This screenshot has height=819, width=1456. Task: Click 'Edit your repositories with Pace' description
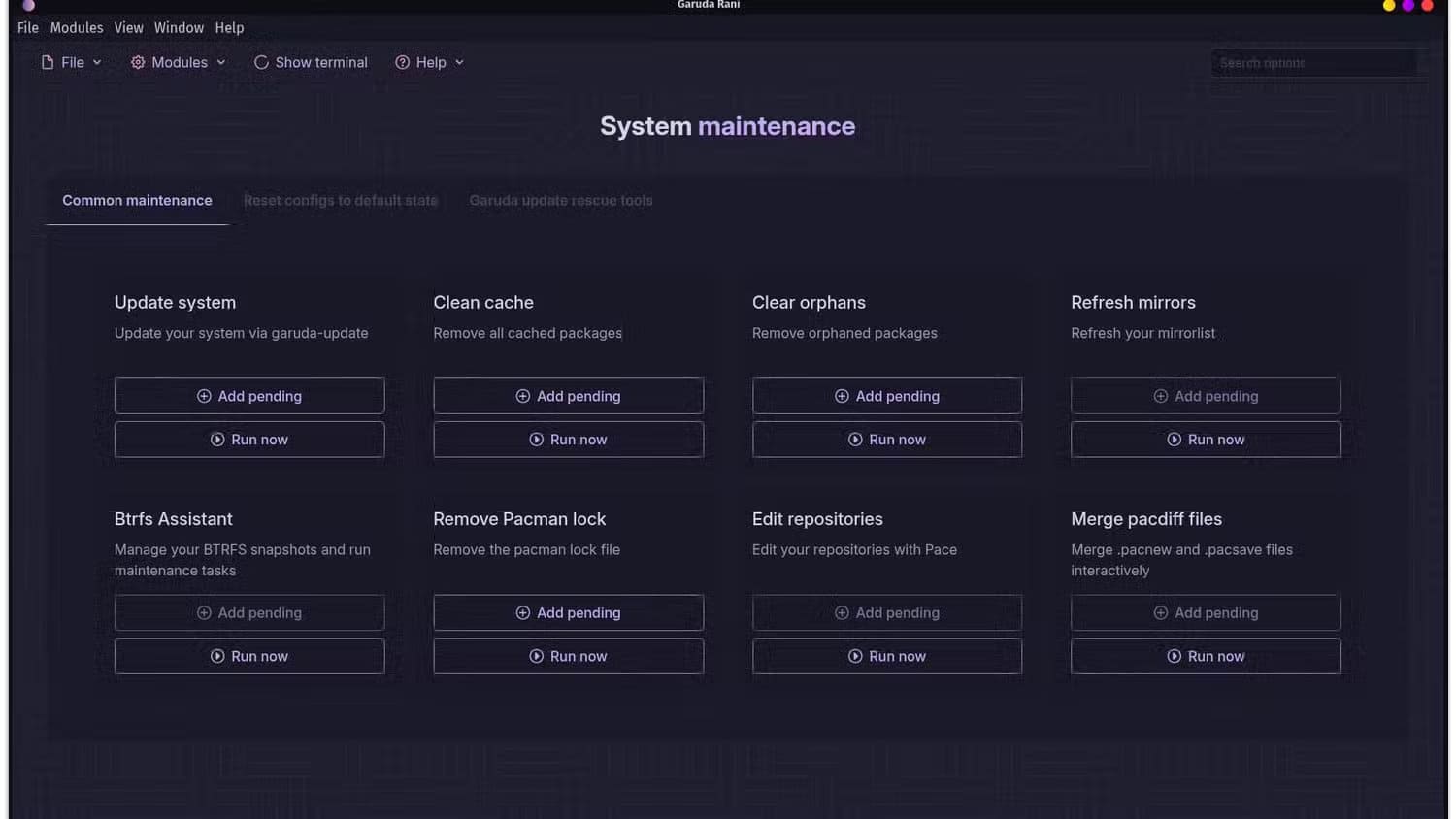pos(854,549)
